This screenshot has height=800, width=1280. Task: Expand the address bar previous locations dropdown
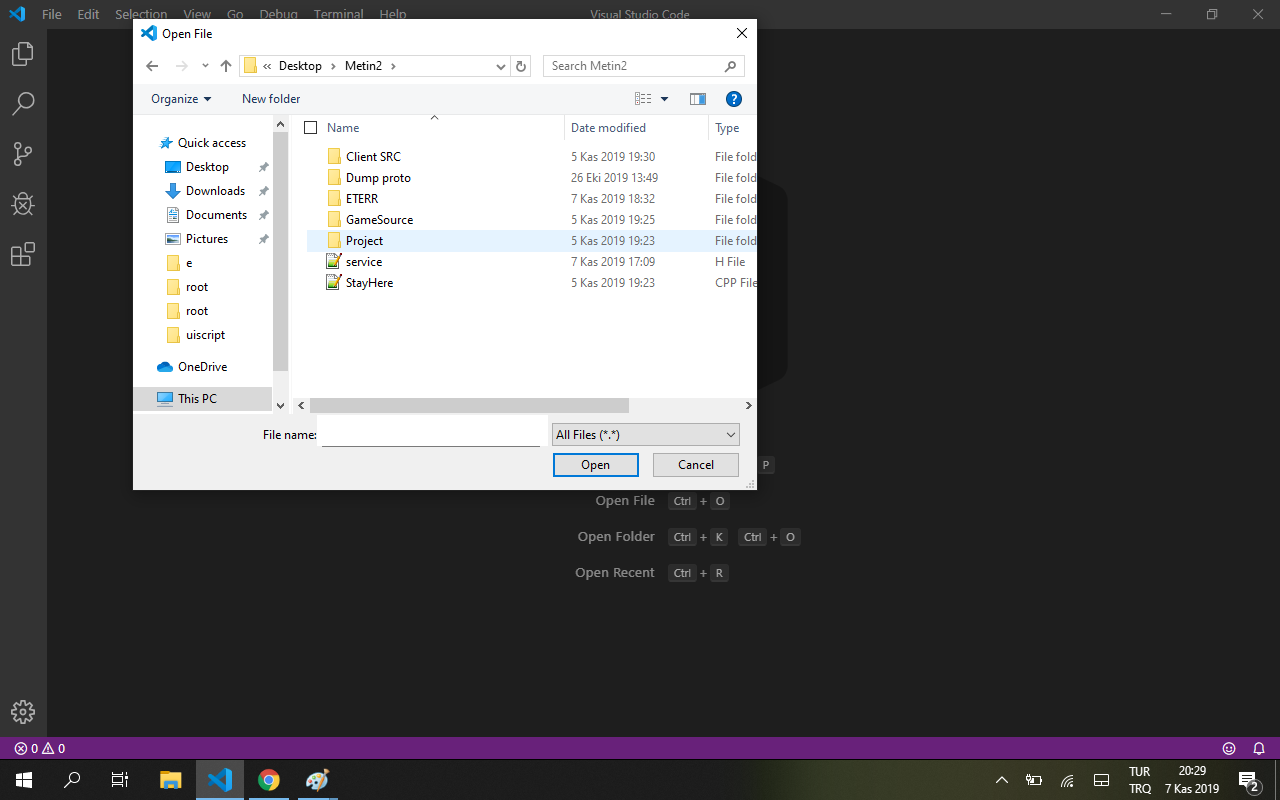(501, 66)
